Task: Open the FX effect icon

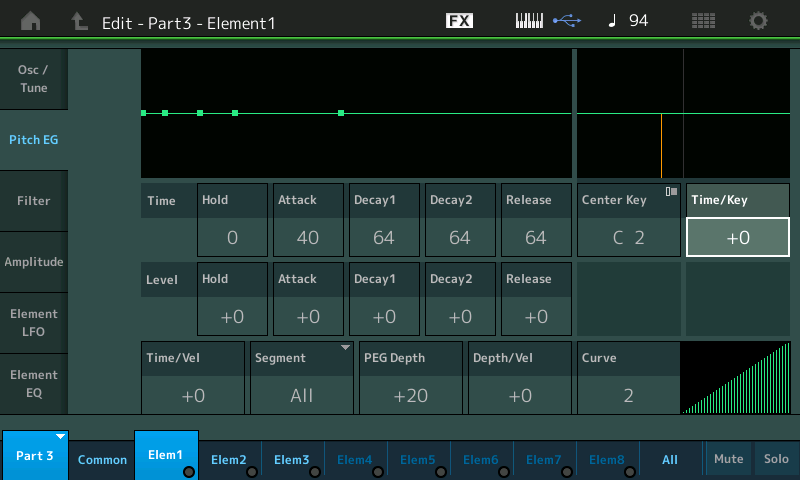Action: pos(459,20)
